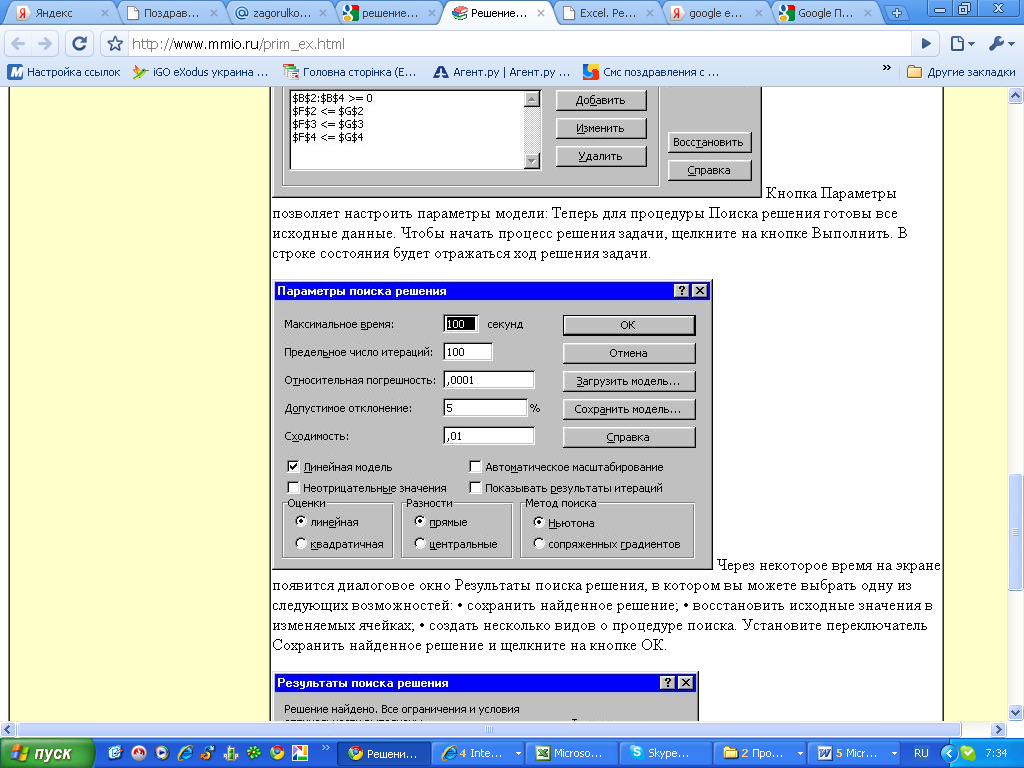The height and width of the screenshot is (768, 1024).
Task: Enable Показывать результаты итераций checkbox
Action: tap(475, 487)
